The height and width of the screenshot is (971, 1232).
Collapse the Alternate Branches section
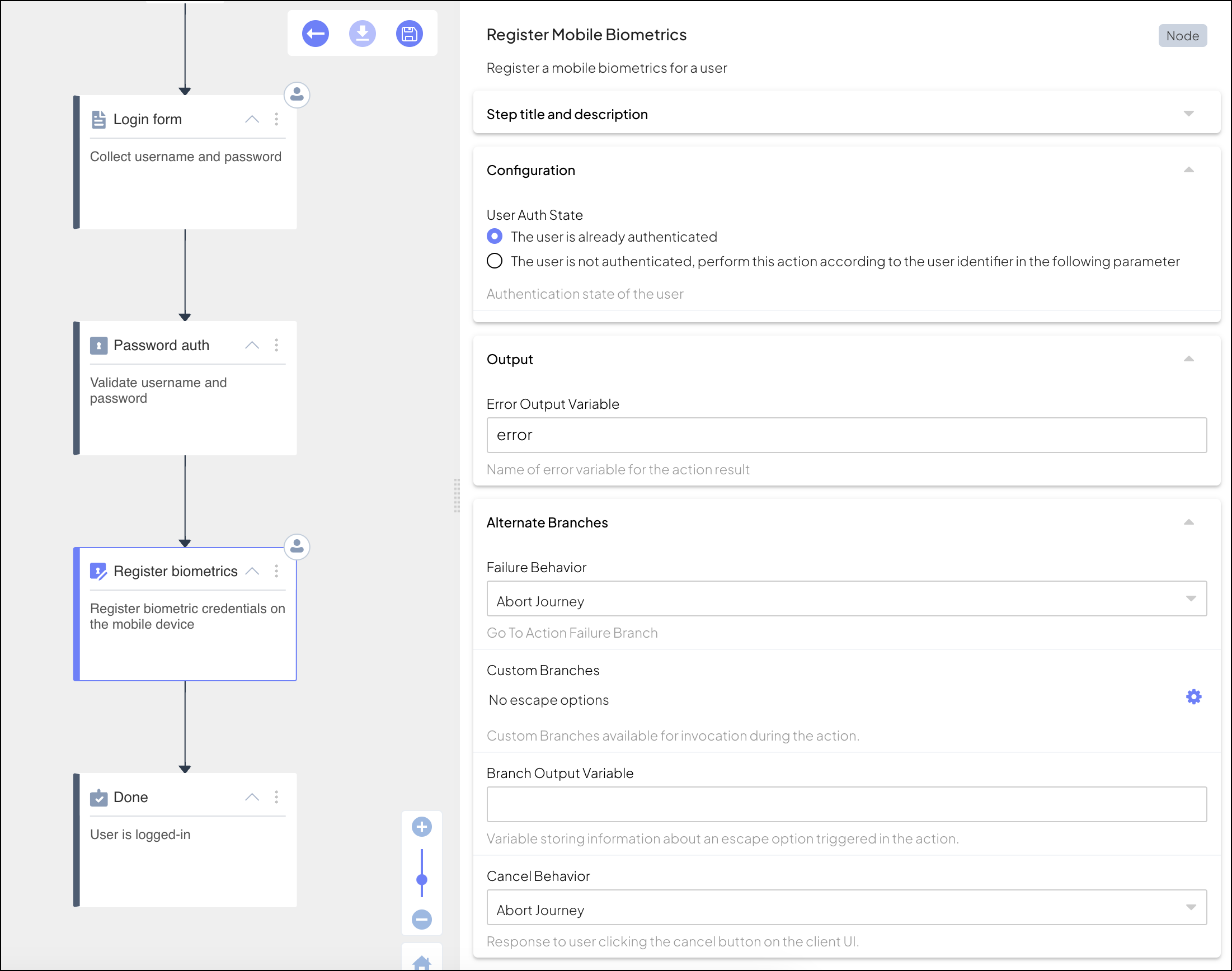pos(1188,522)
